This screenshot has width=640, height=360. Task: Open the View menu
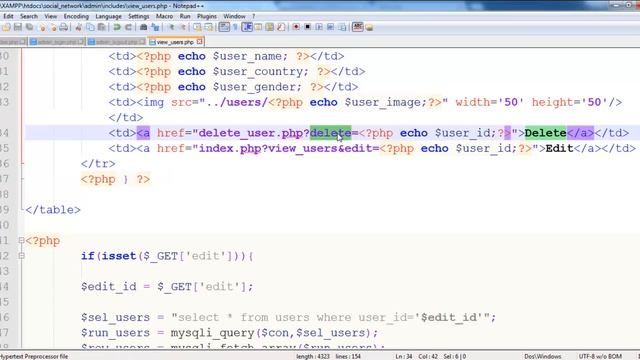pos(51,16)
